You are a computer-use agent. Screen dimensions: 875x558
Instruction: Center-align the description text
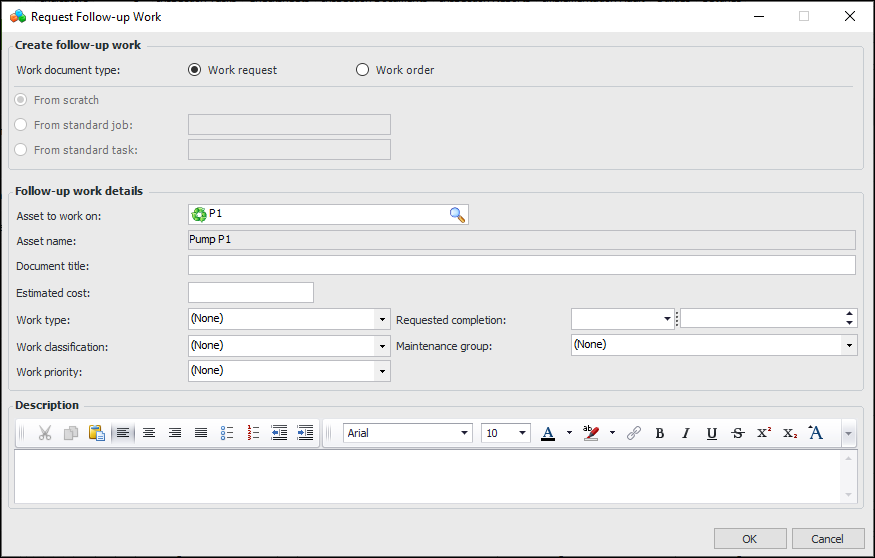click(x=149, y=433)
